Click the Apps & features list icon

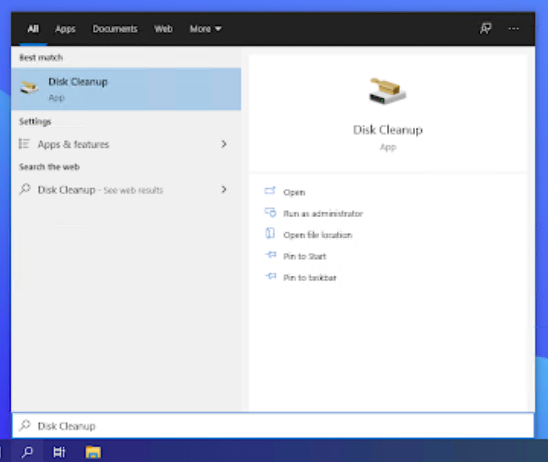pos(24,144)
